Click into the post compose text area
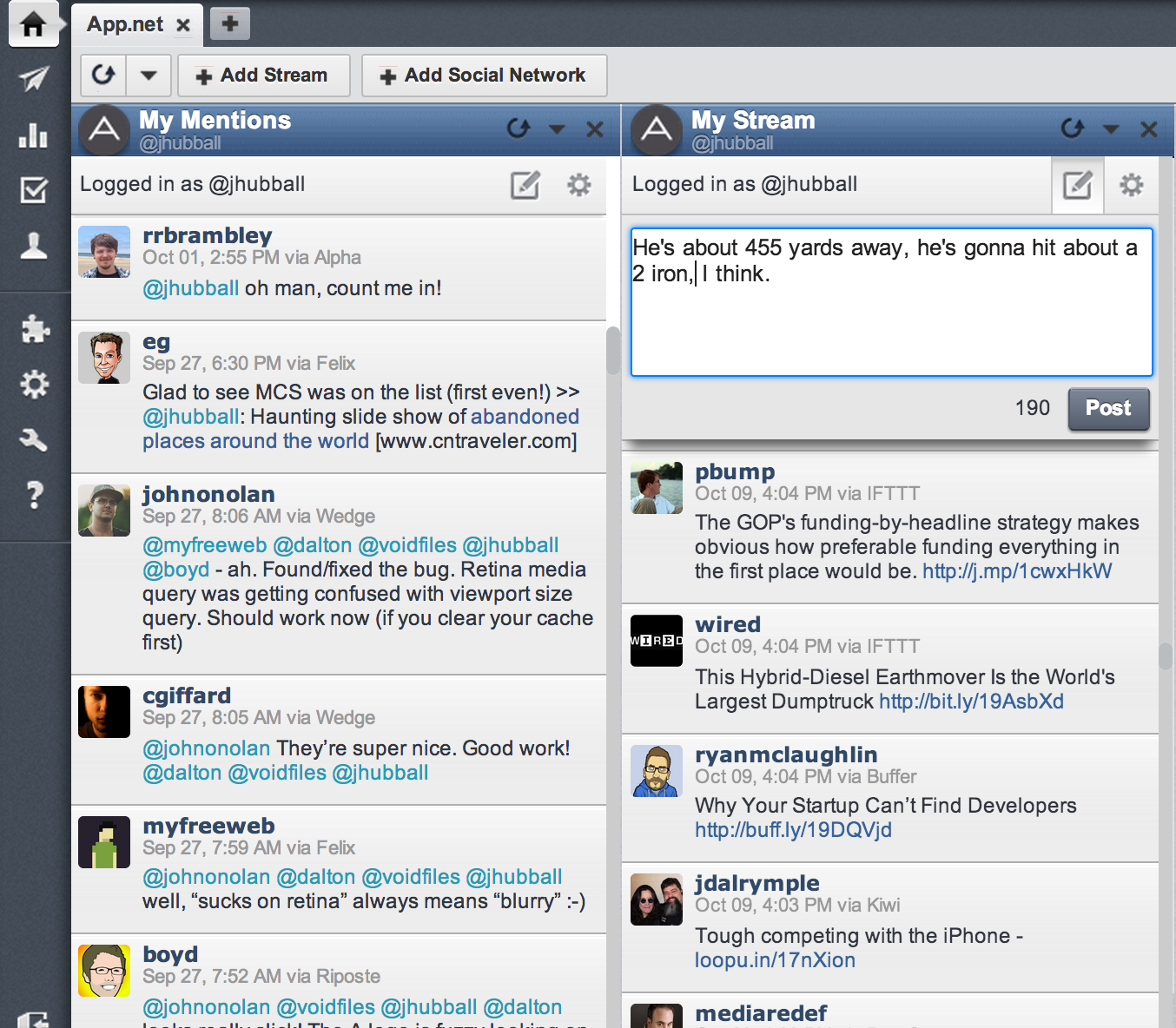Viewport: 1176px width, 1028px height. pyautogui.click(x=891, y=302)
